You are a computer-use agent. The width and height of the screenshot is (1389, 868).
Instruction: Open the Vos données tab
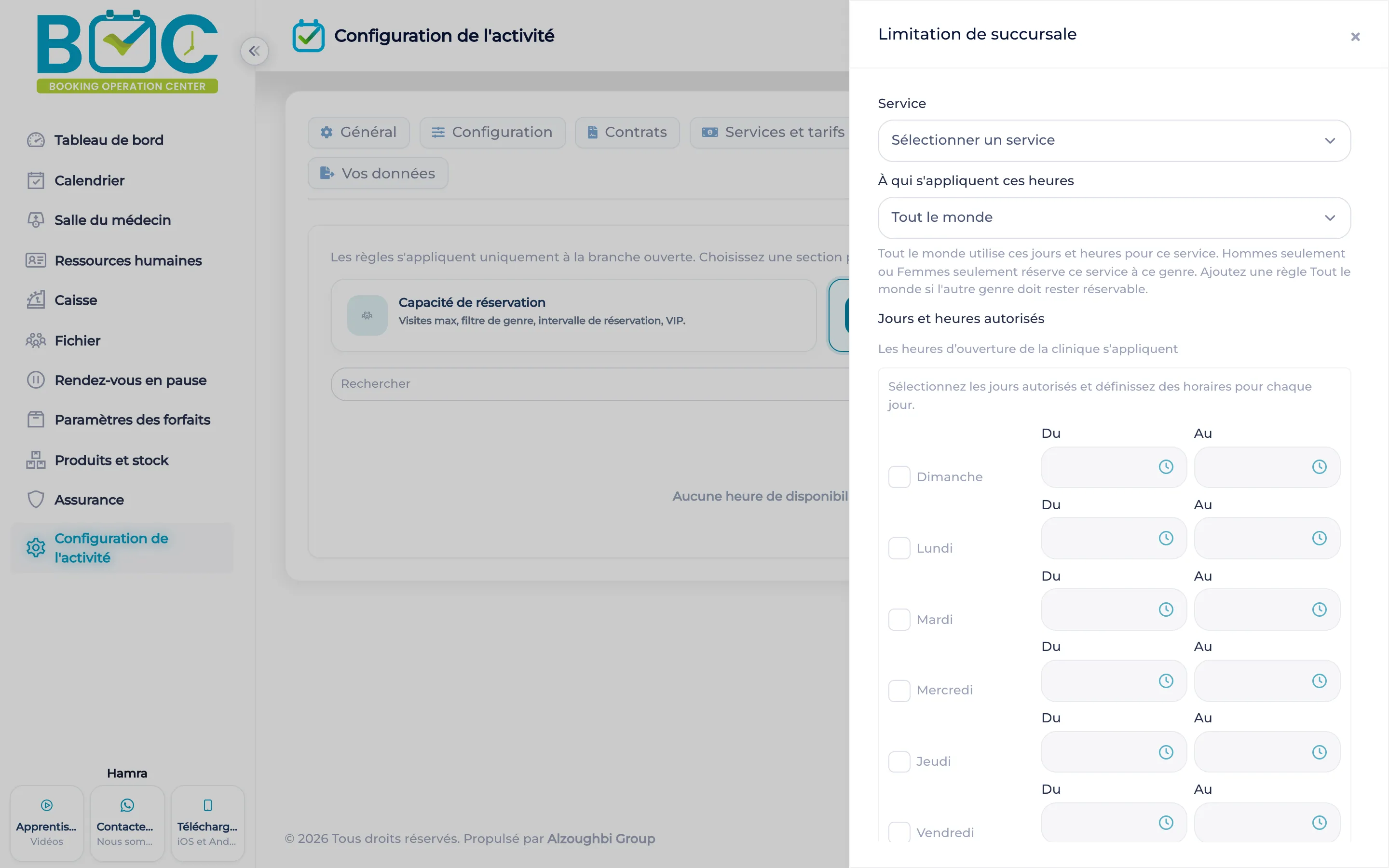pos(378,174)
